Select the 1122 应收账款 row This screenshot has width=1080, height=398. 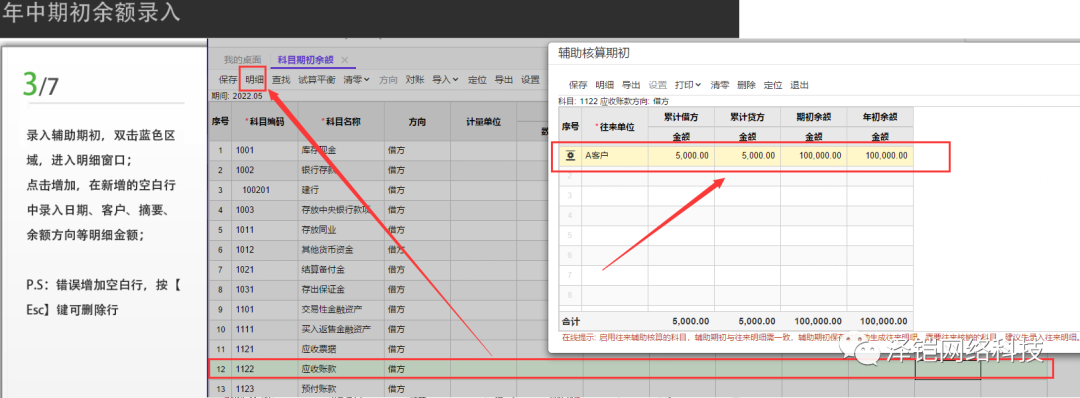[x=630, y=369]
